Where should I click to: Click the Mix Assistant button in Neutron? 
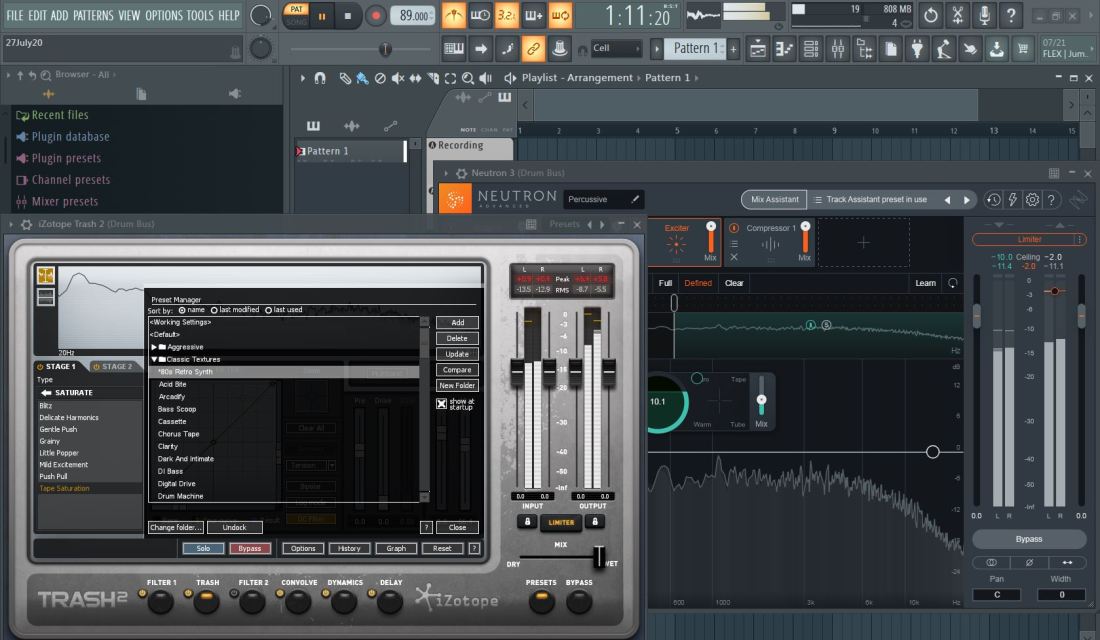coord(774,199)
